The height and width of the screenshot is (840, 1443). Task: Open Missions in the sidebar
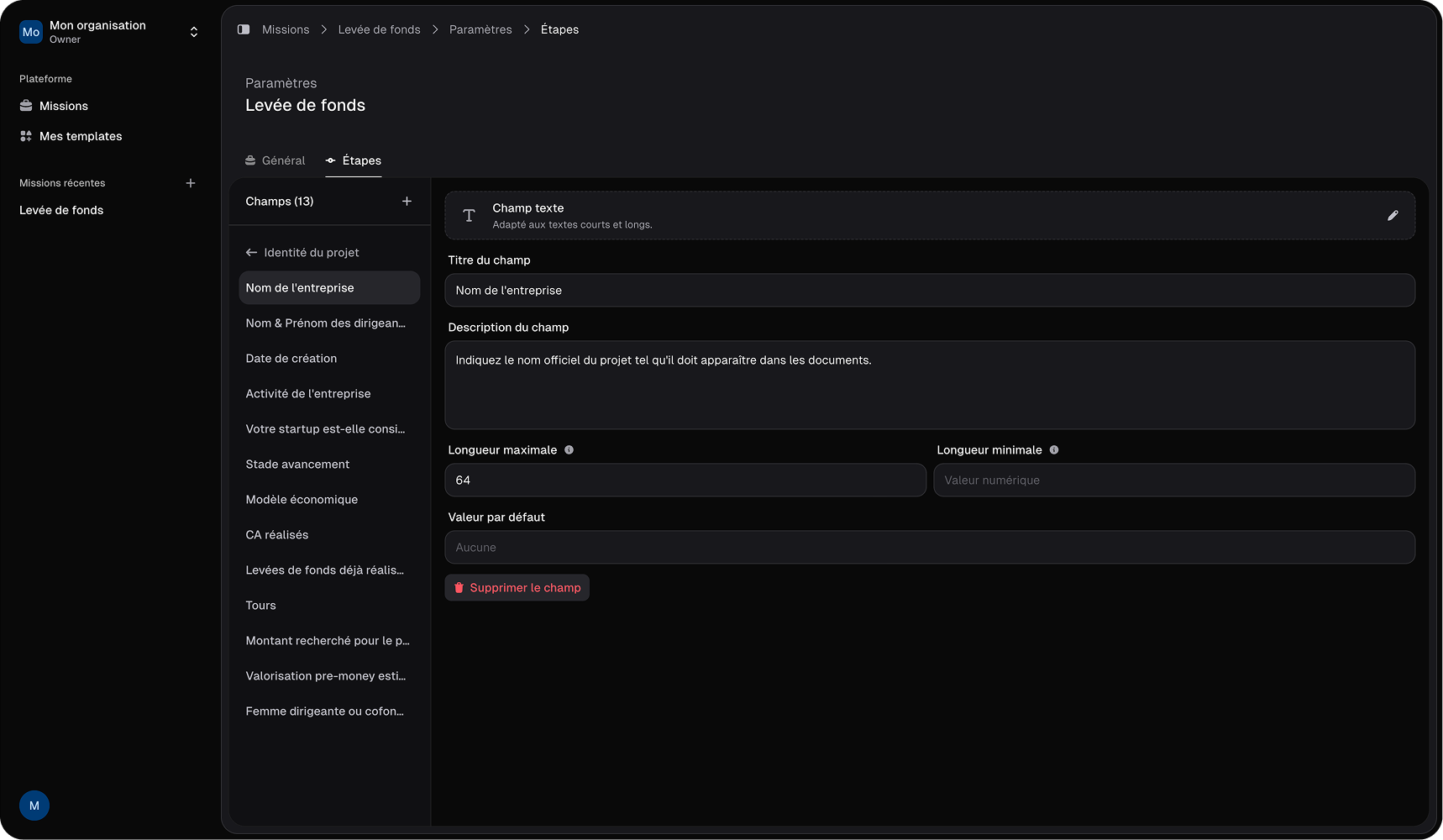[63, 106]
